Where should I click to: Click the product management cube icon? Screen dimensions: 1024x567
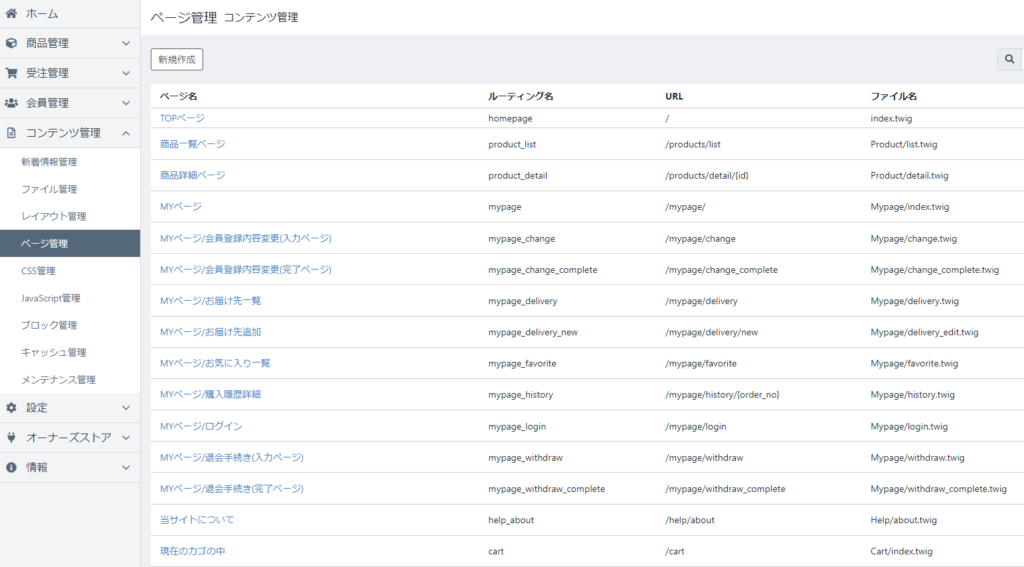pos(11,43)
